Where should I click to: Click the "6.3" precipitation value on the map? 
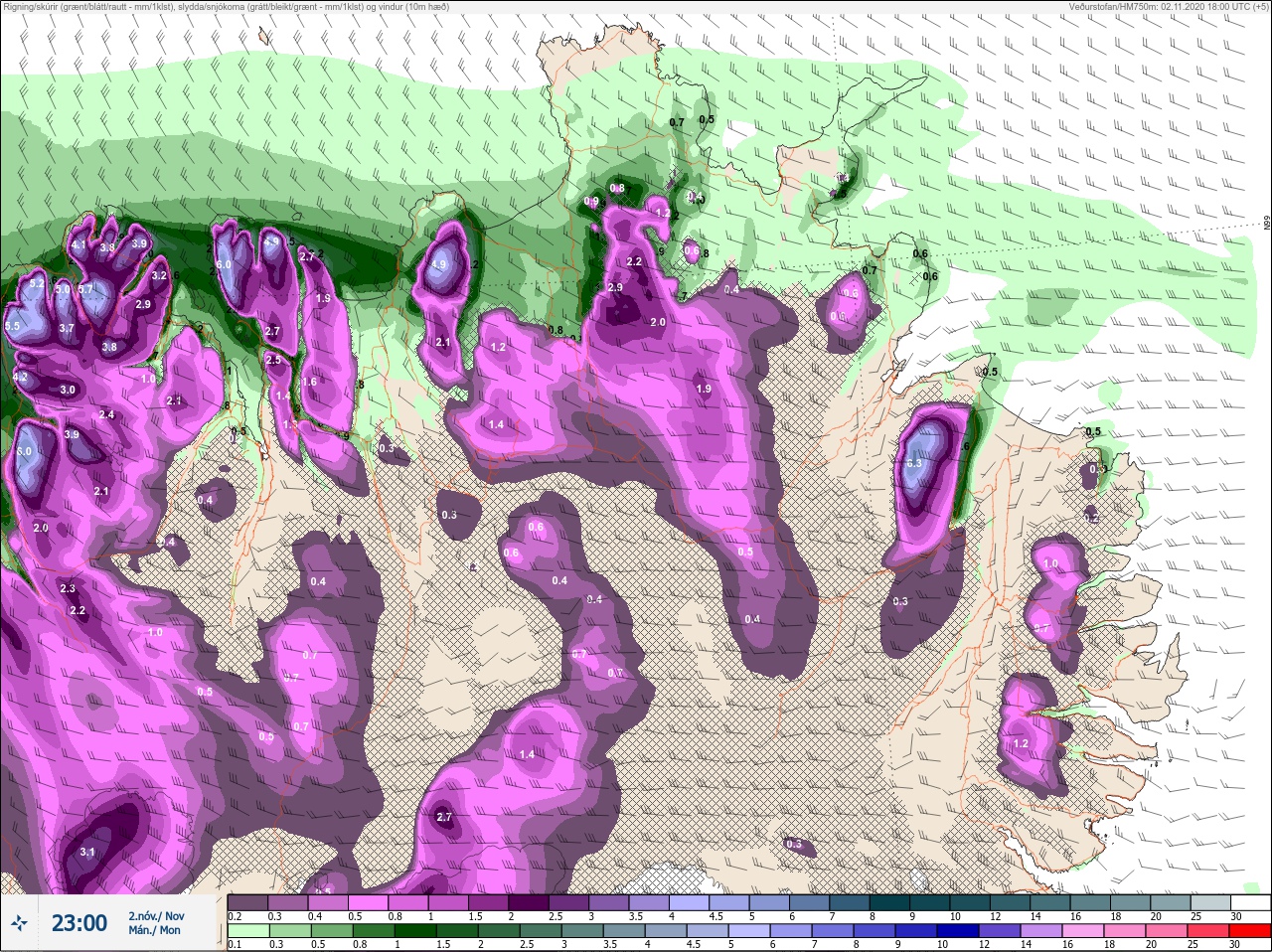point(915,463)
